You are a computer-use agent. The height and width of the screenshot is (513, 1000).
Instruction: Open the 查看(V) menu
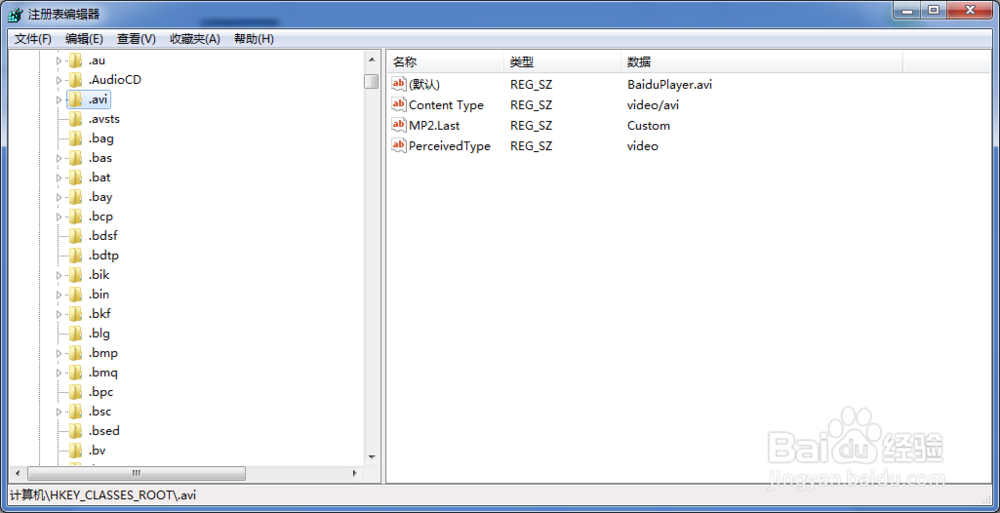click(136, 39)
